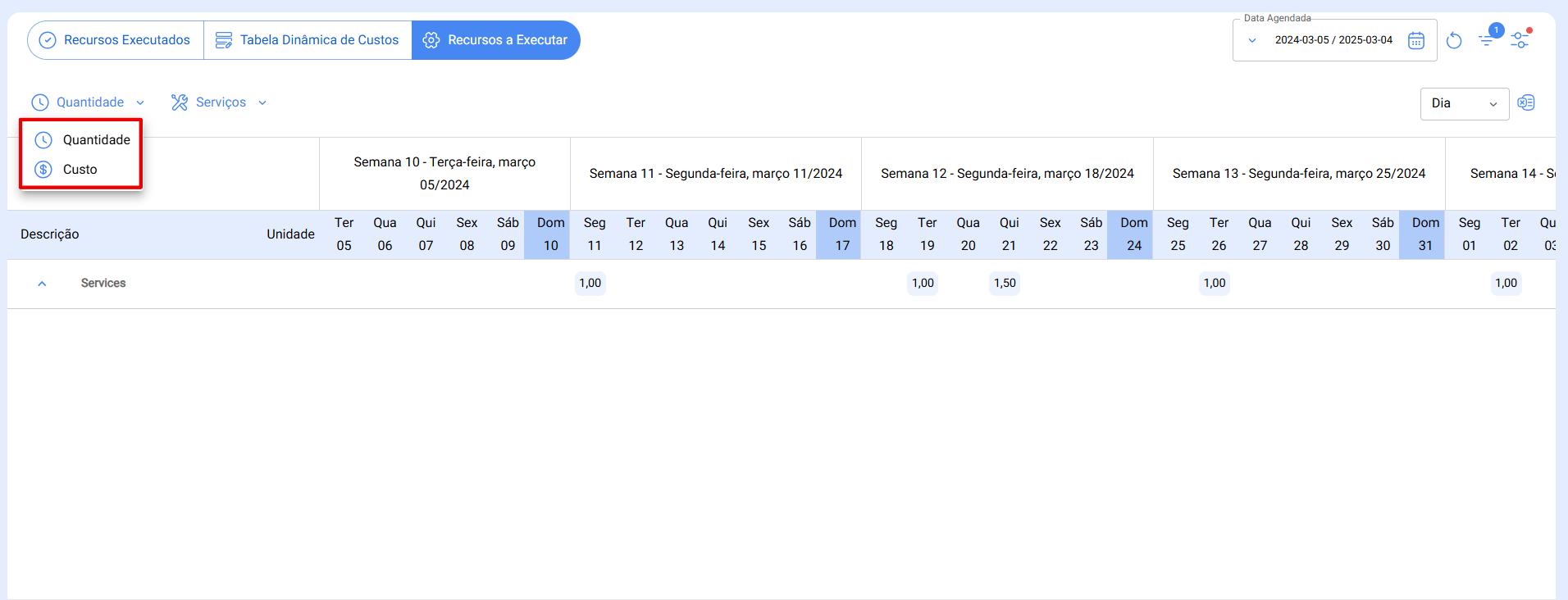Select the Recursos a Executar tab

(495, 40)
